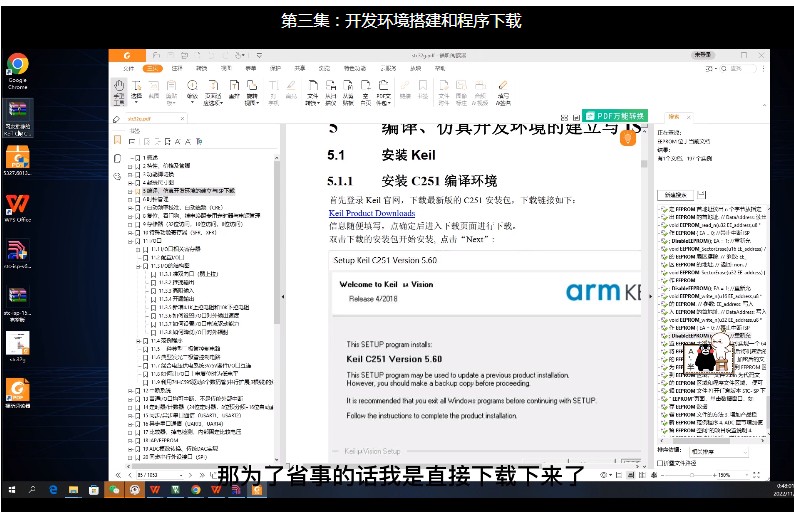Open Microsoft Edge from taskbar
794x512 pixels.
(53, 490)
